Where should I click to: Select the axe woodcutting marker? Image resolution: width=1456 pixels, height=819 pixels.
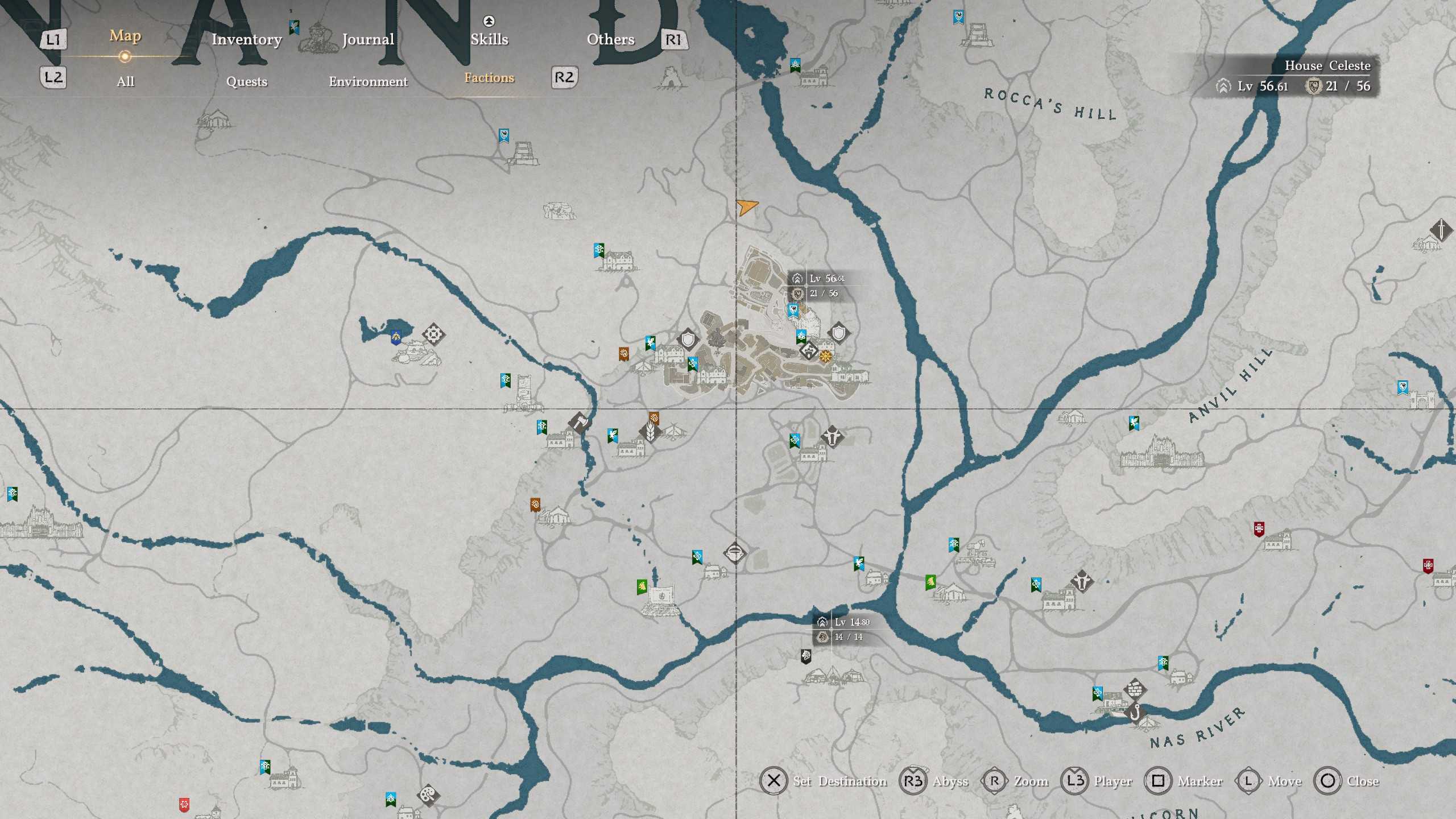click(580, 423)
